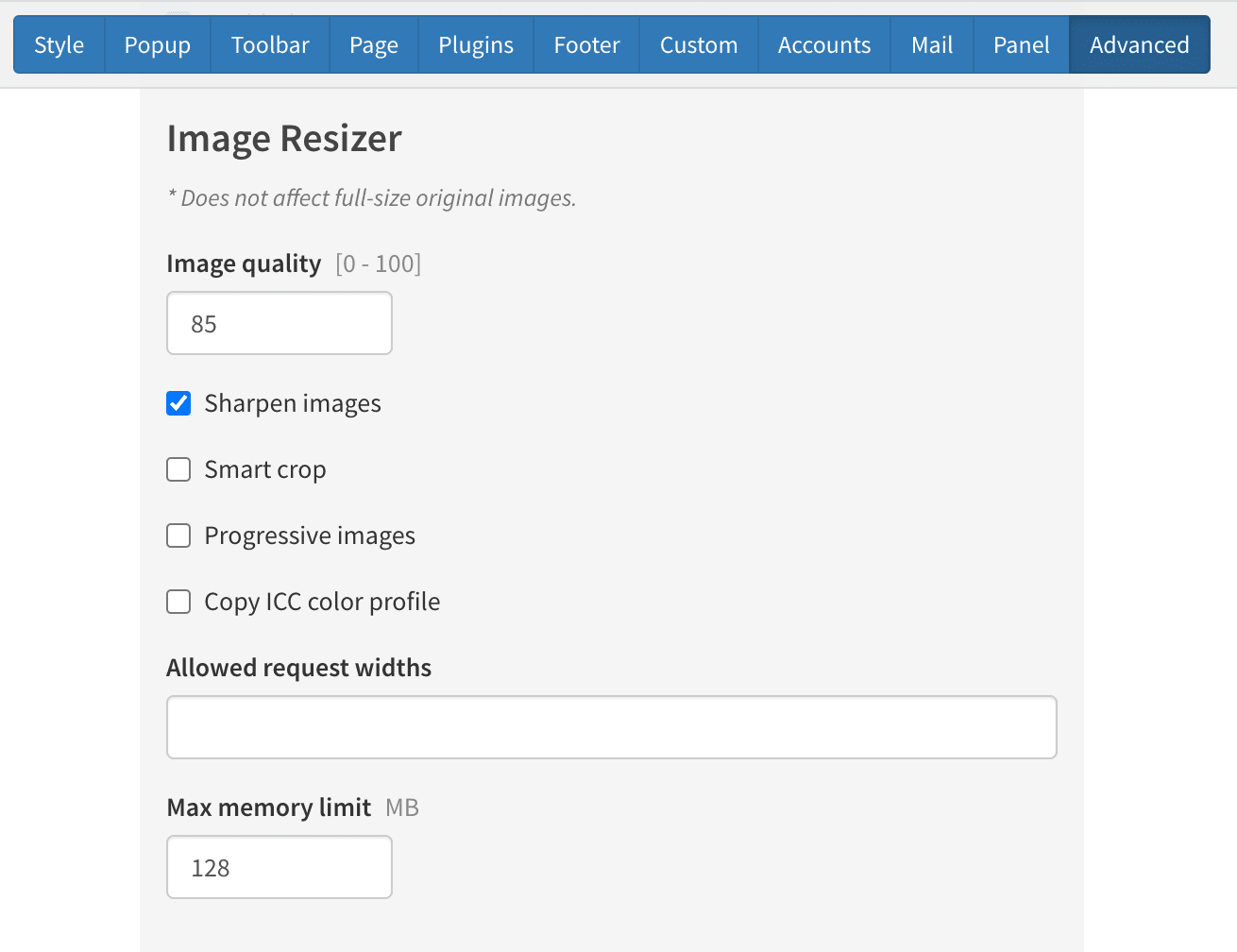This screenshot has height=952, width=1237.
Task: Open the Popup tab
Action: click(x=157, y=44)
